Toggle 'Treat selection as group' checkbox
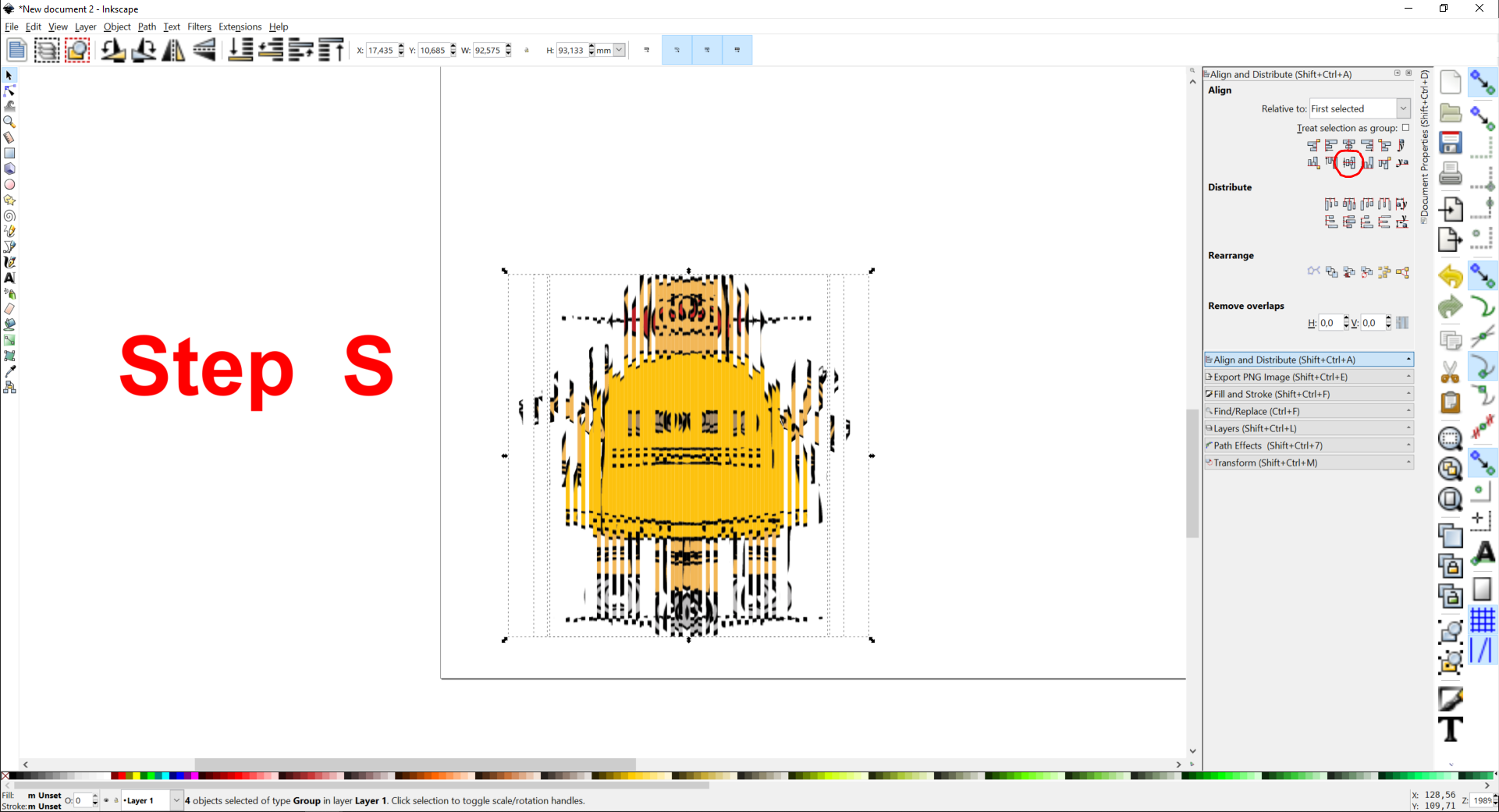The height and width of the screenshot is (812, 1499). click(1406, 128)
